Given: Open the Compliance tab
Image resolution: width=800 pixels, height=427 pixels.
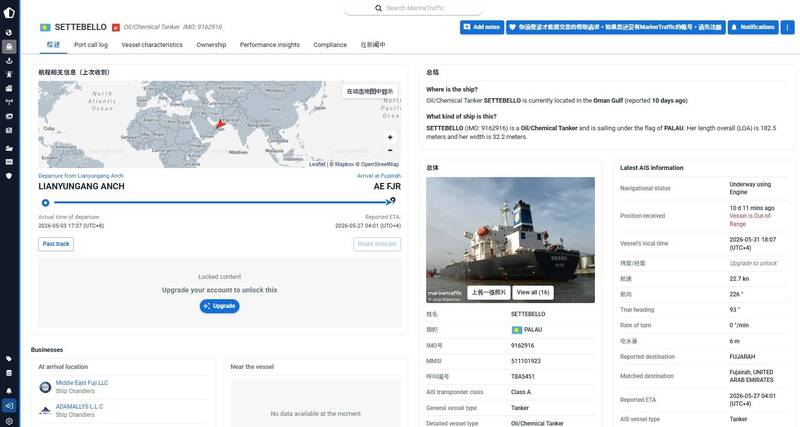Looking at the screenshot, I should (330, 45).
